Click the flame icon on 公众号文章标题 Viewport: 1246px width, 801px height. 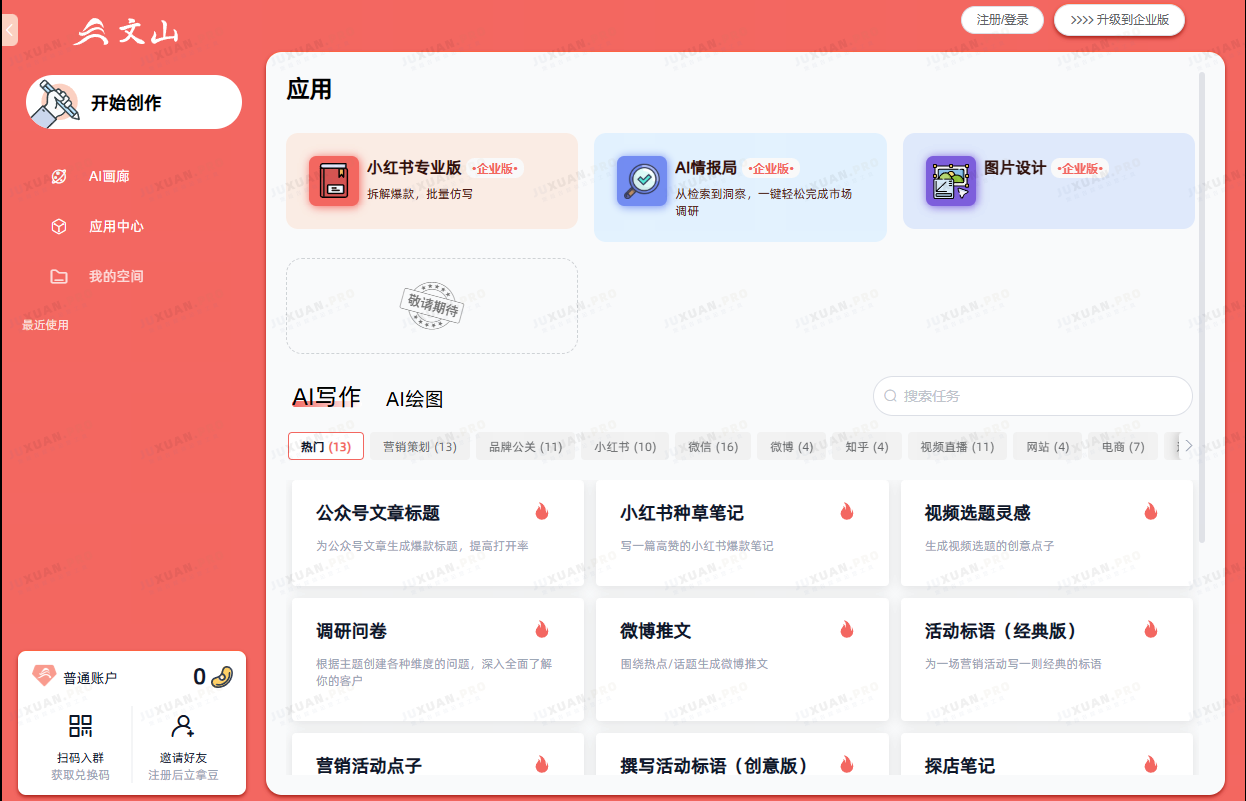coord(542,512)
